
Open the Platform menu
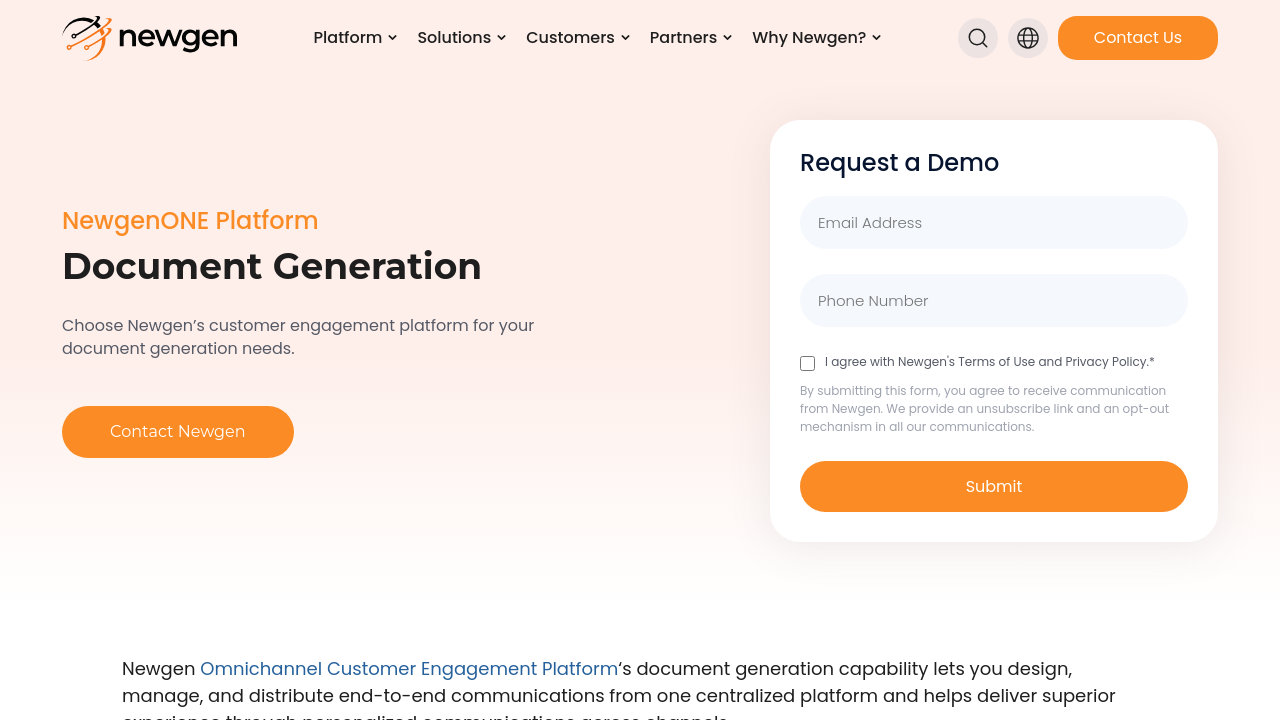coord(347,38)
